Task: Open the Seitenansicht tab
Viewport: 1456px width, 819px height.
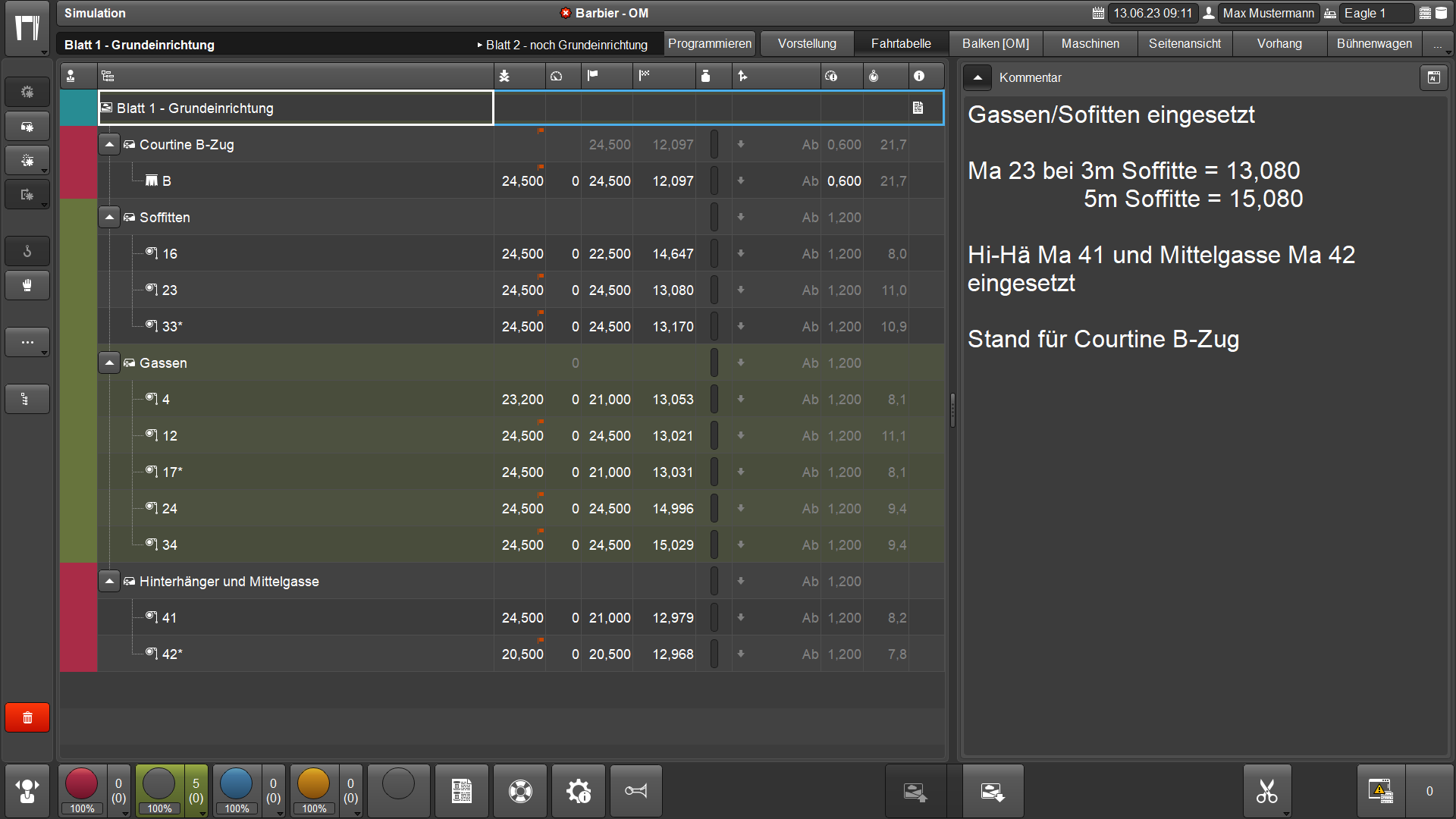Action: click(1185, 44)
